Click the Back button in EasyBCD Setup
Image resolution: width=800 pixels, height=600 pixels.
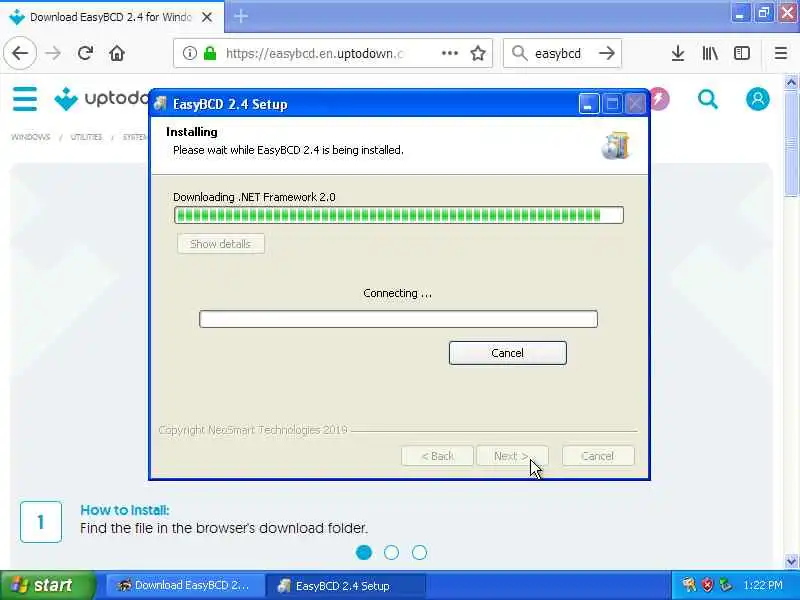point(437,456)
